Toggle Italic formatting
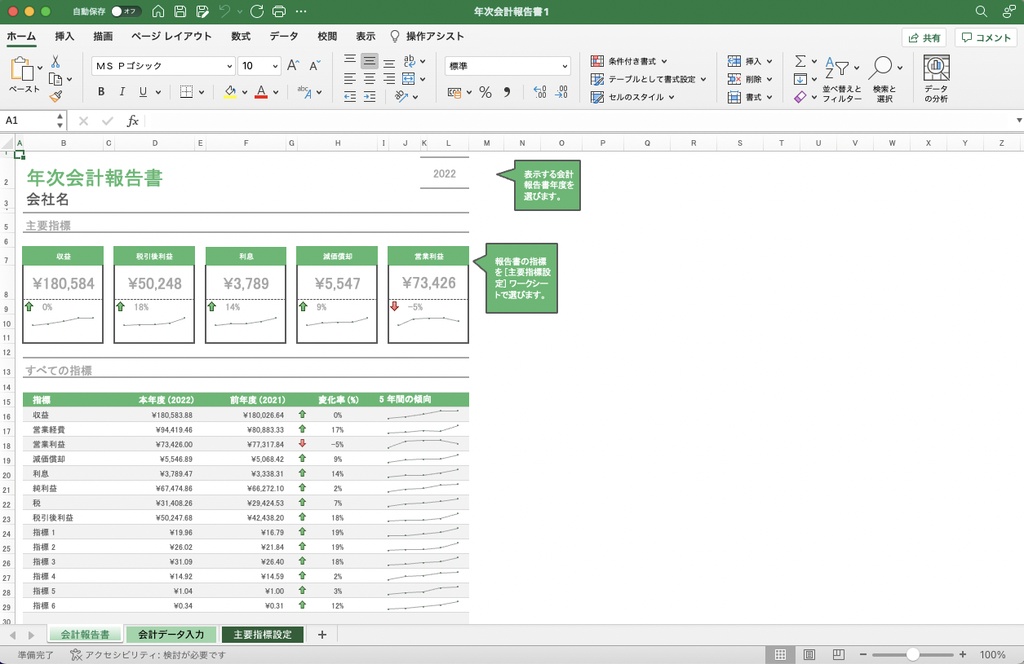The image size is (1024, 664). pos(122,92)
